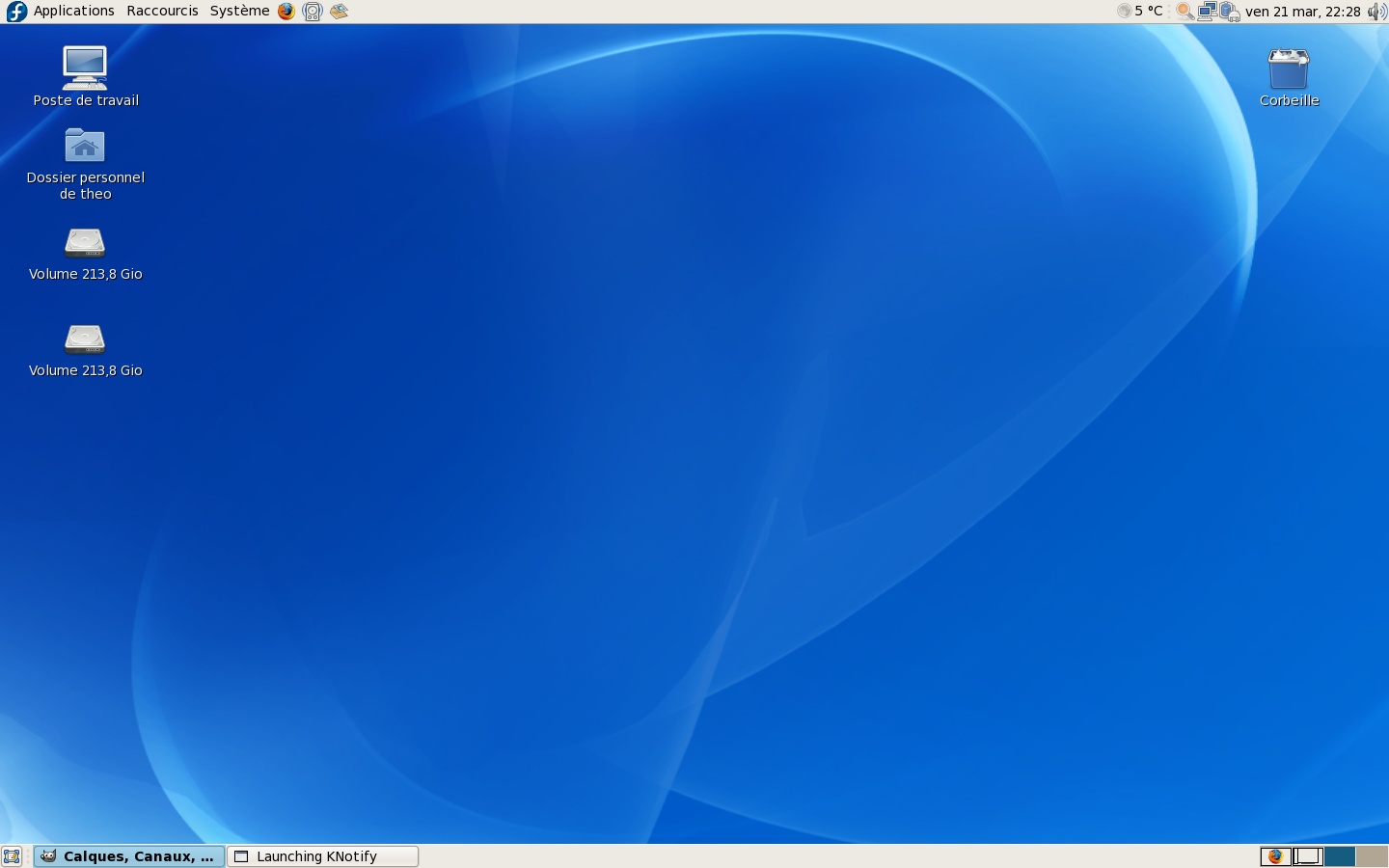Switch to the second workspace with a window outline
The image size is (1389, 868).
[1308, 856]
